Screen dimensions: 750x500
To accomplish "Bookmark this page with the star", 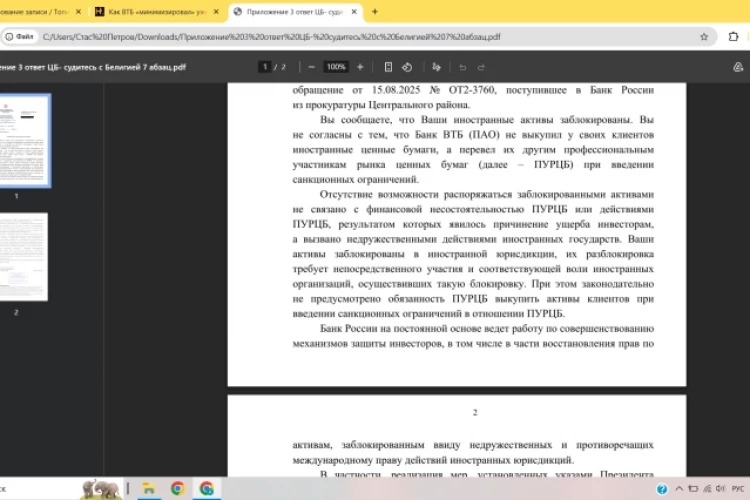I will [704, 37].
